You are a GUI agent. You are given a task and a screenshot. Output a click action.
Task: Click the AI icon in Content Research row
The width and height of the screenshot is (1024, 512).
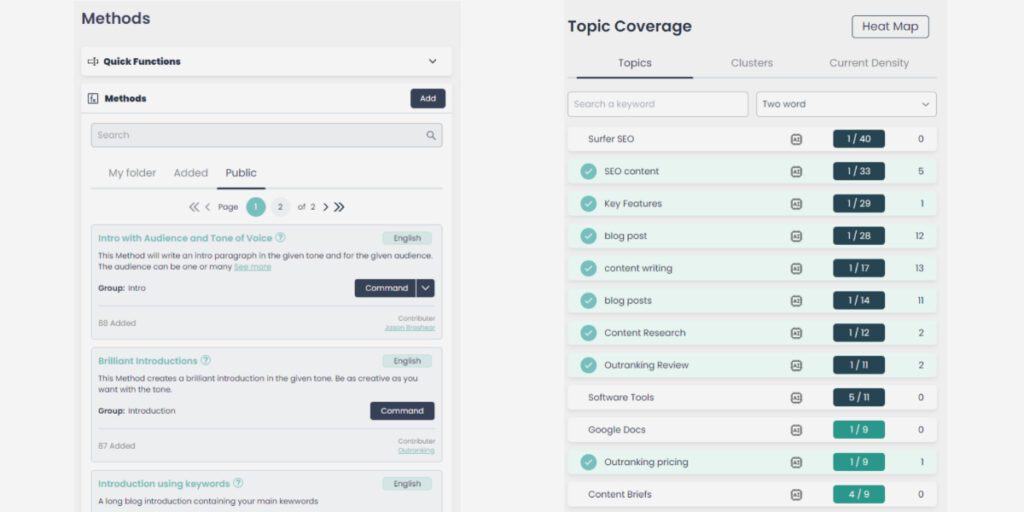click(x=796, y=333)
